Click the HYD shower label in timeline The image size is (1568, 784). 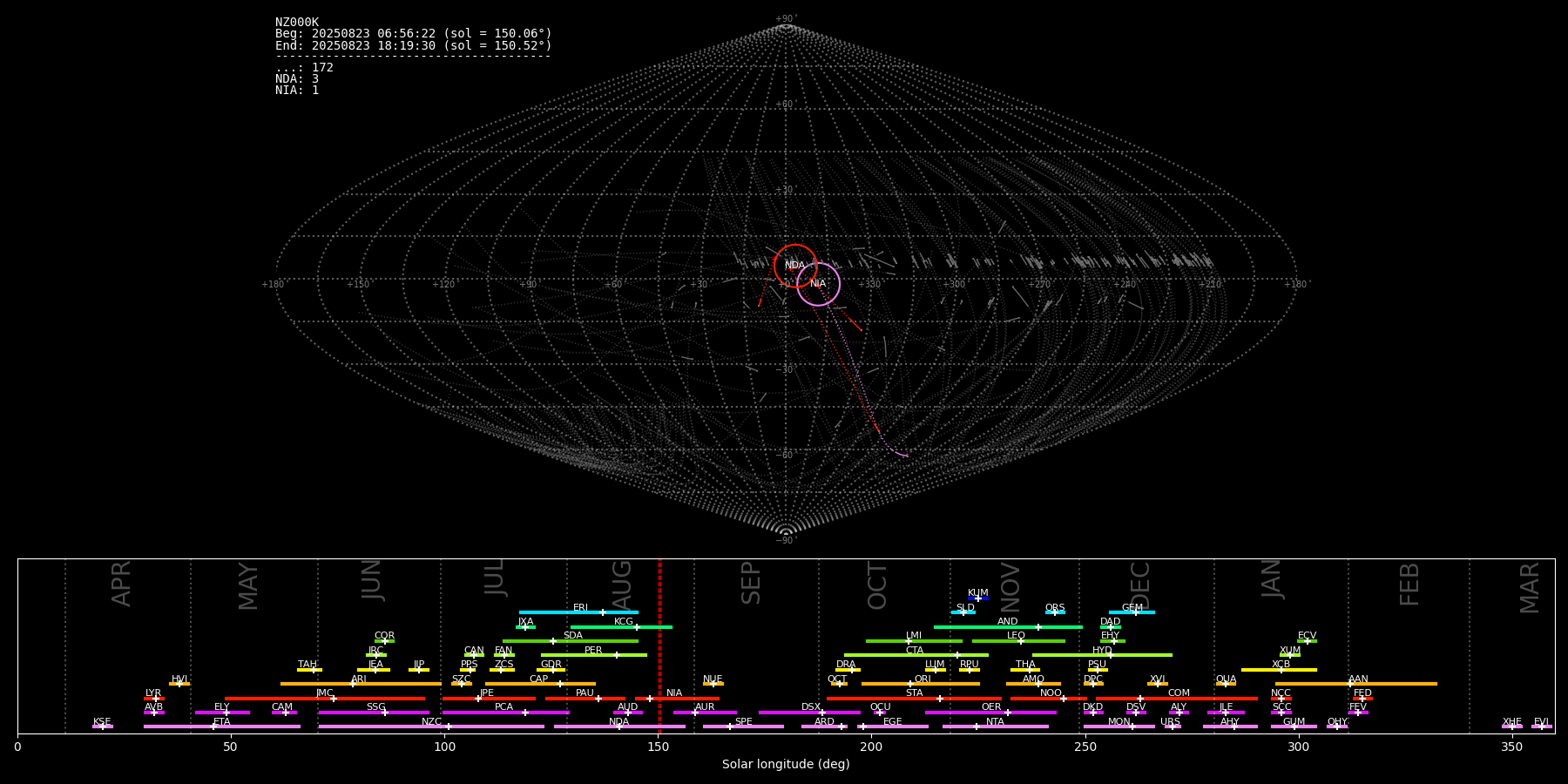click(1103, 651)
